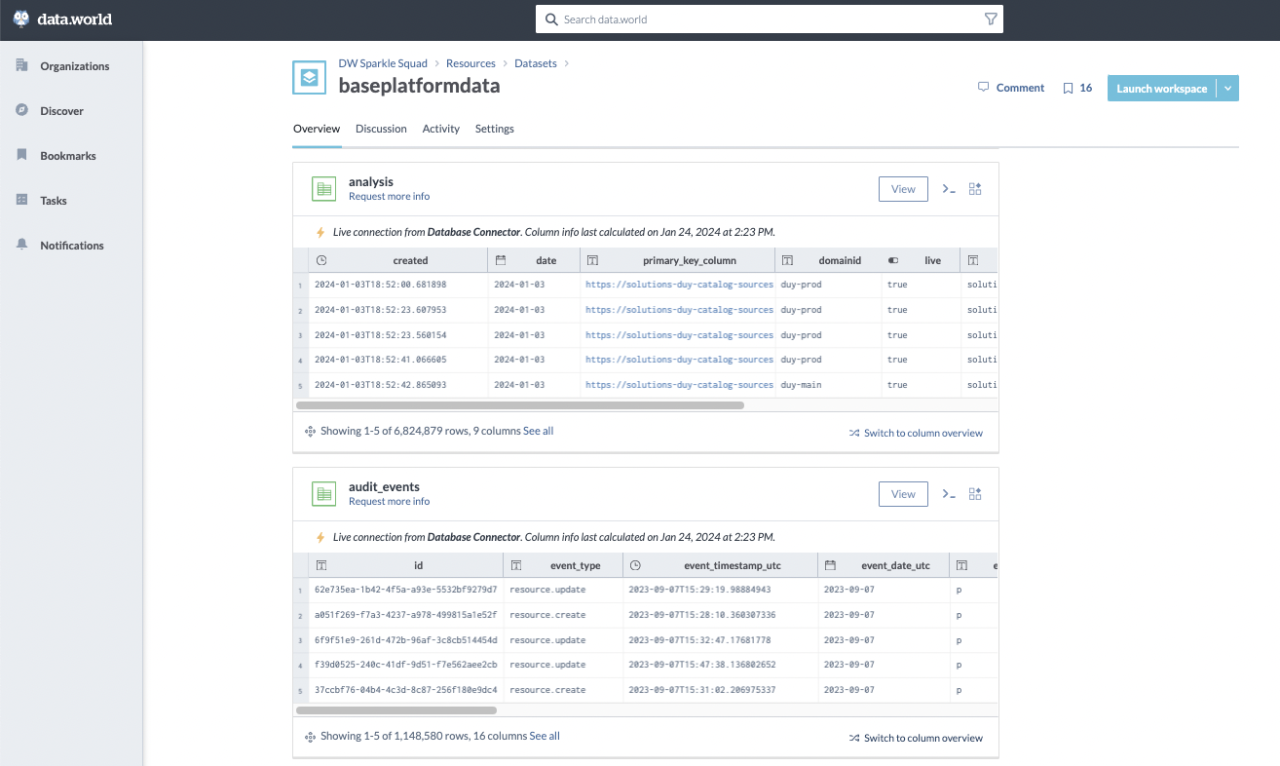1280x766 pixels.
Task: Click Resources breadcrumb link
Action: [471, 63]
